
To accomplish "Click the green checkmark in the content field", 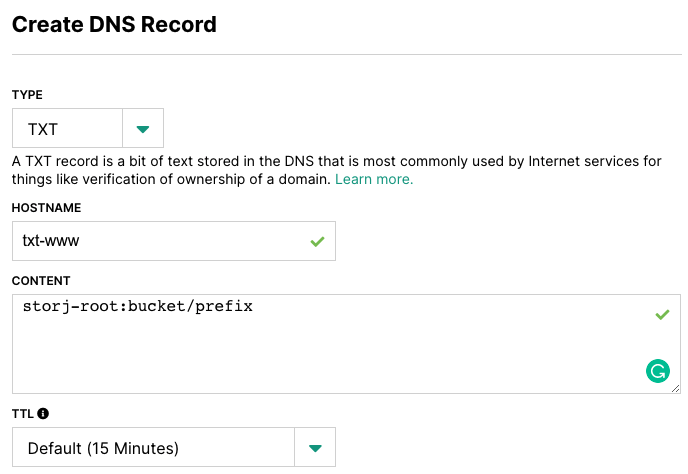I will 662,315.
